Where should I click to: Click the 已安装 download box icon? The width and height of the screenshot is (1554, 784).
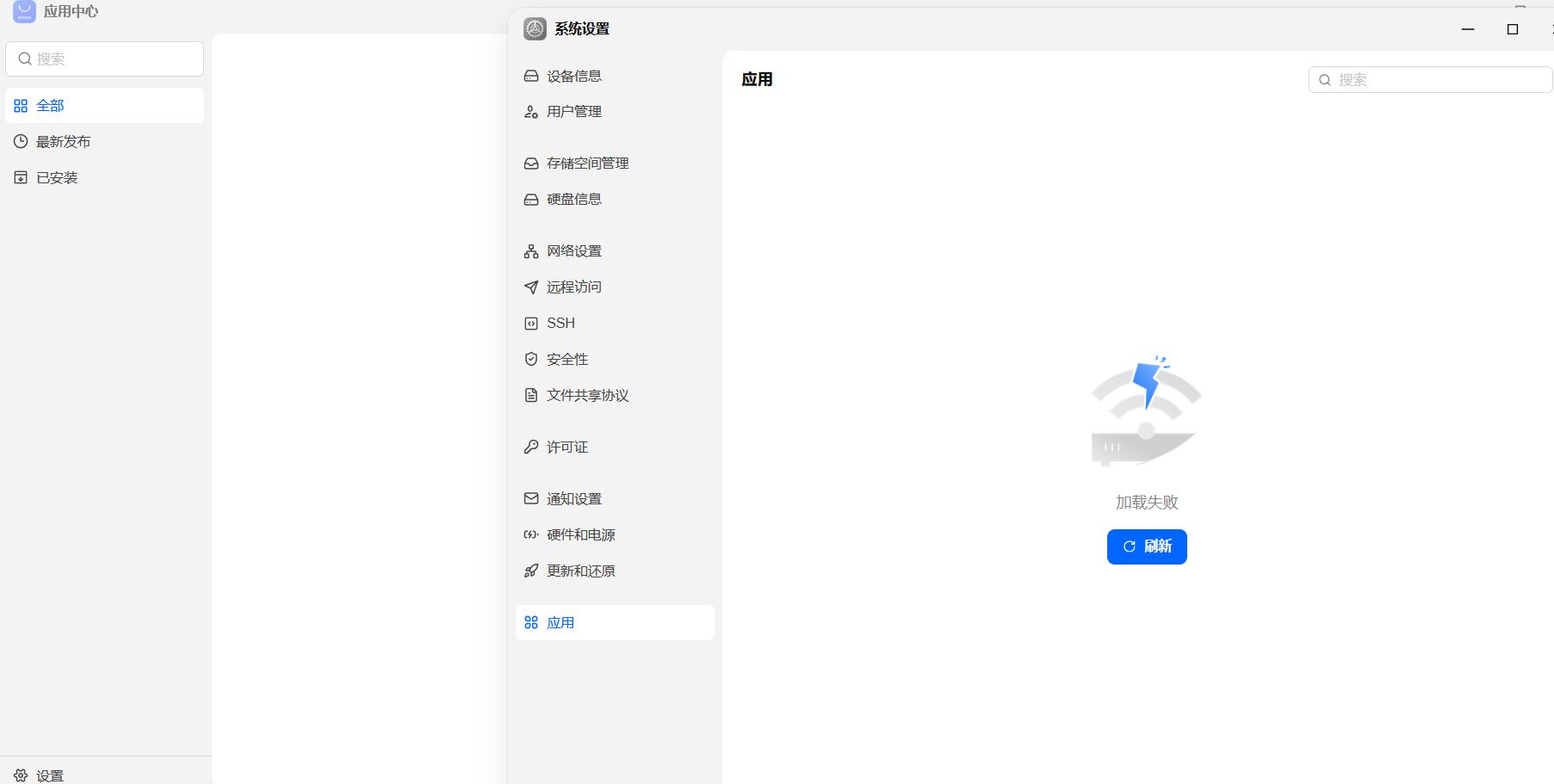21,177
